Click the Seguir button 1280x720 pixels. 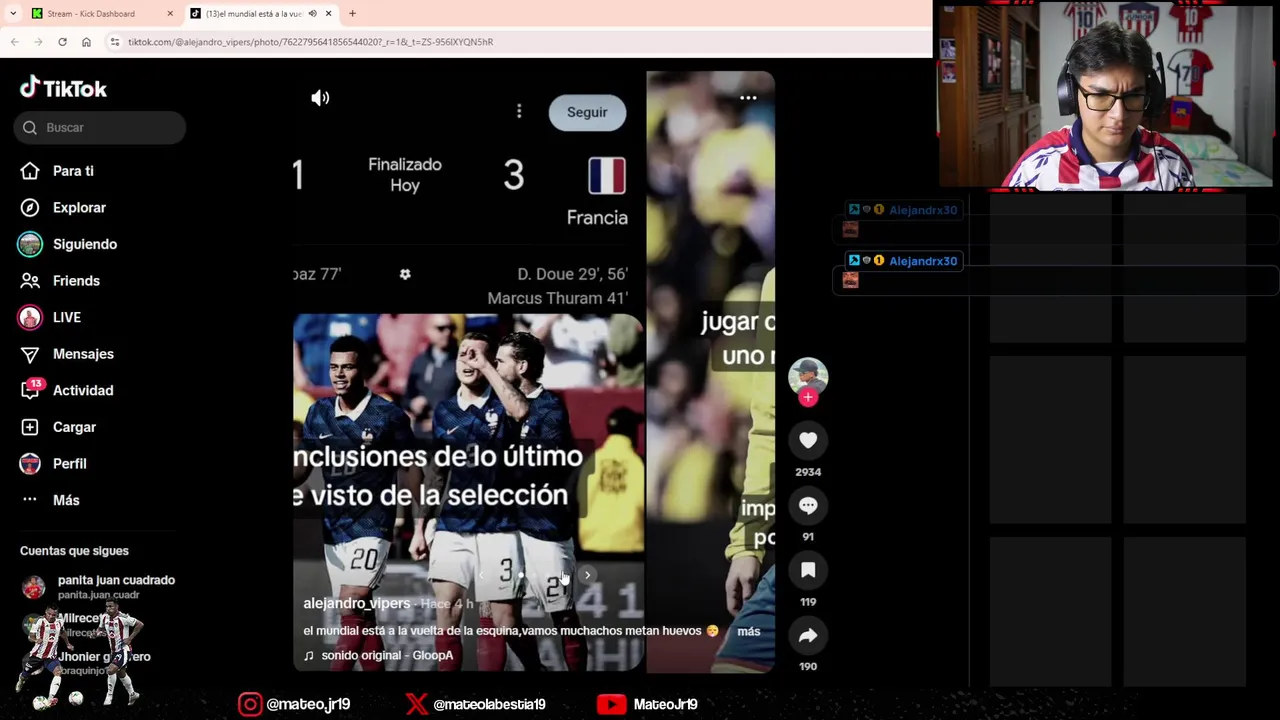point(587,112)
